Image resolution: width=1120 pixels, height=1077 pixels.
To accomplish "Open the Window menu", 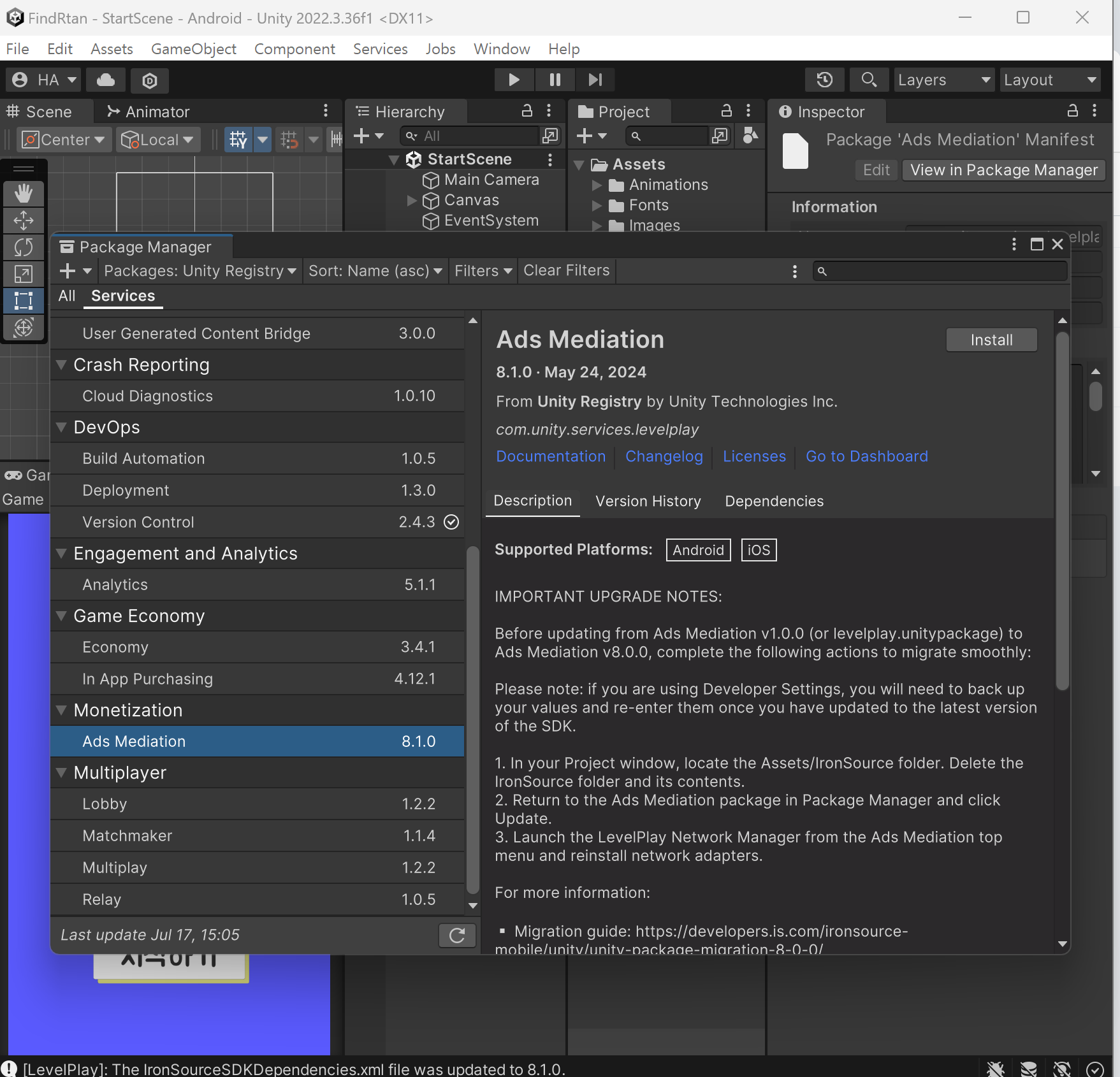I will click(x=502, y=49).
